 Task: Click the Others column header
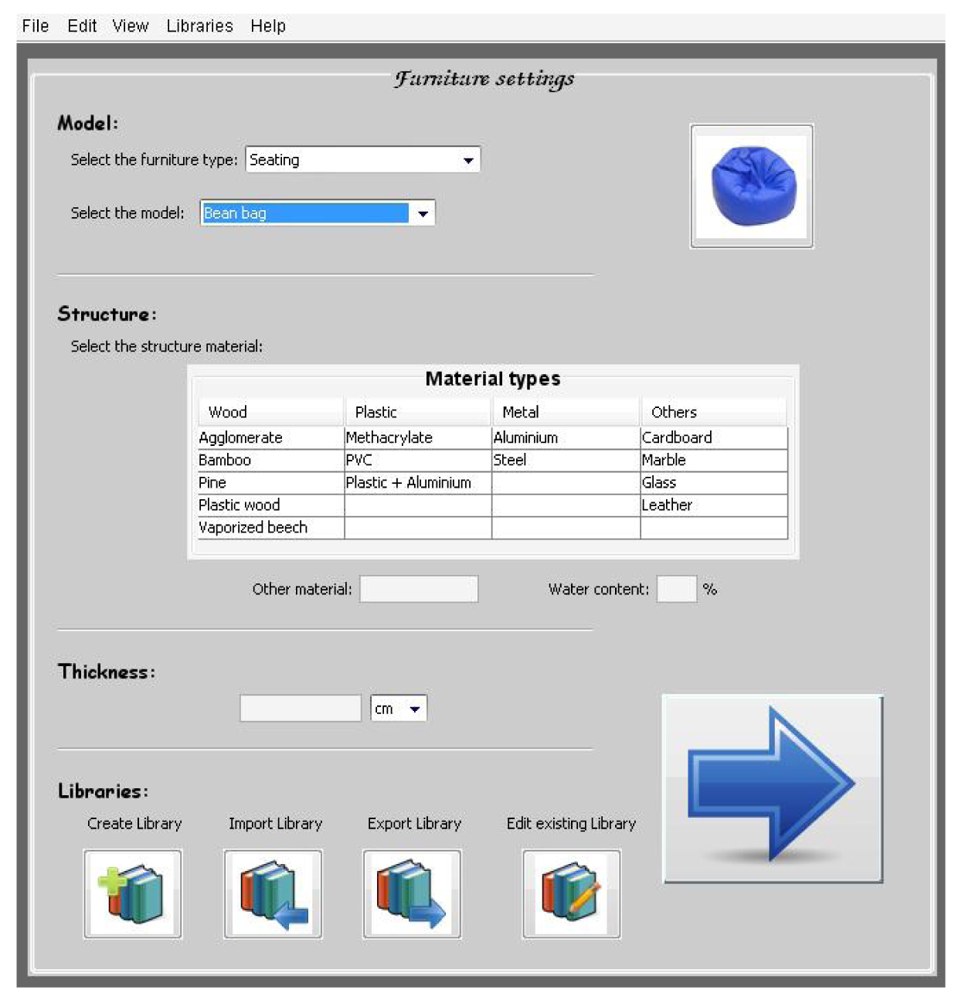click(x=714, y=412)
